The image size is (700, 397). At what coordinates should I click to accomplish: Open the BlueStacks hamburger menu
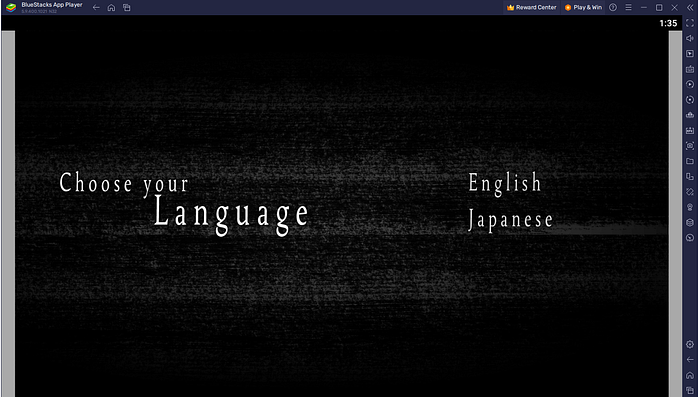tap(629, 8)
